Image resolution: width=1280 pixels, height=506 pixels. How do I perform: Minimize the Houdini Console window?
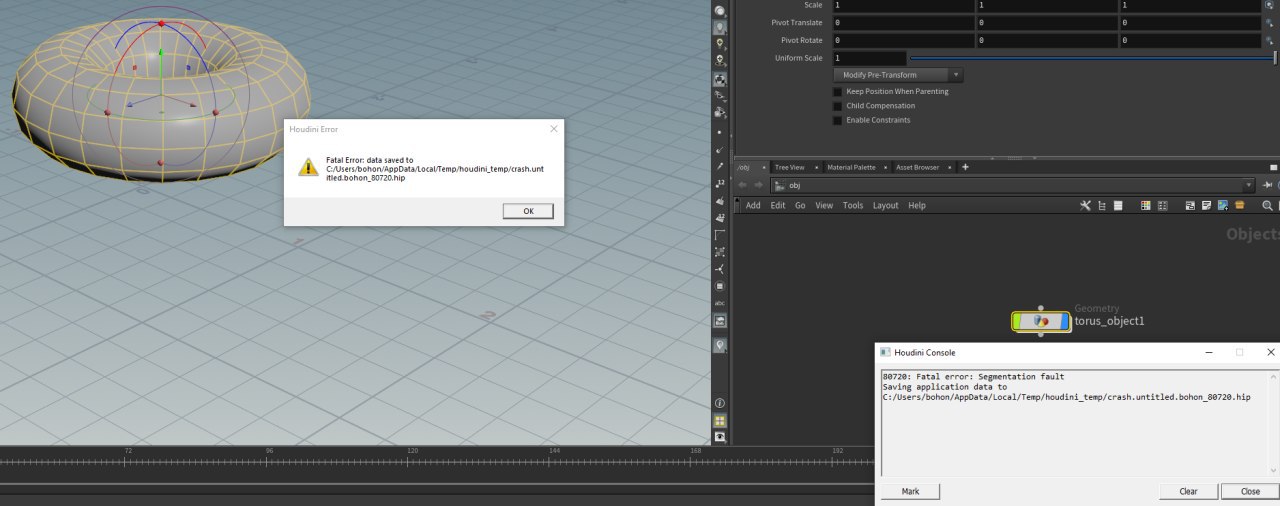click(x=1209, y=352)
